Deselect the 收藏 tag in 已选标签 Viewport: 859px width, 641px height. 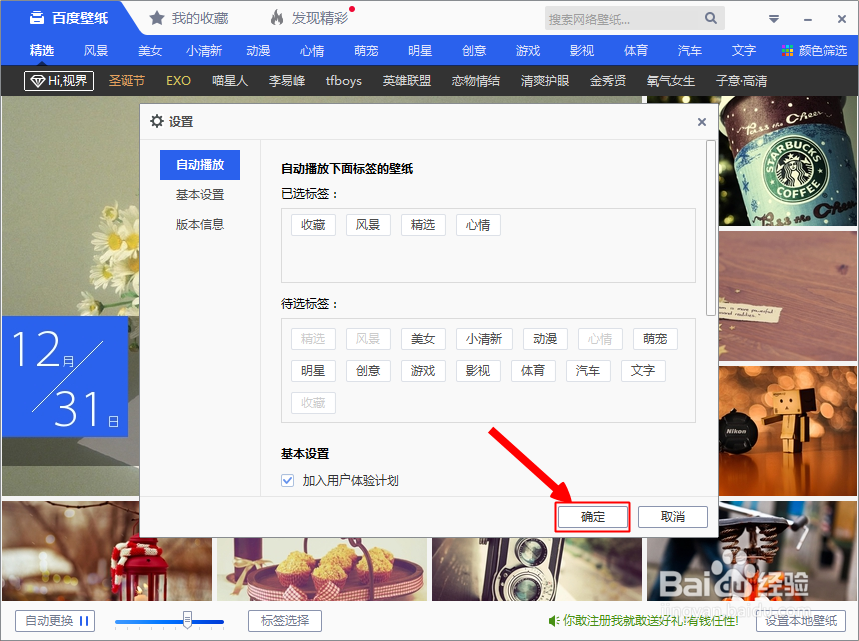click(x=312, y=224)
